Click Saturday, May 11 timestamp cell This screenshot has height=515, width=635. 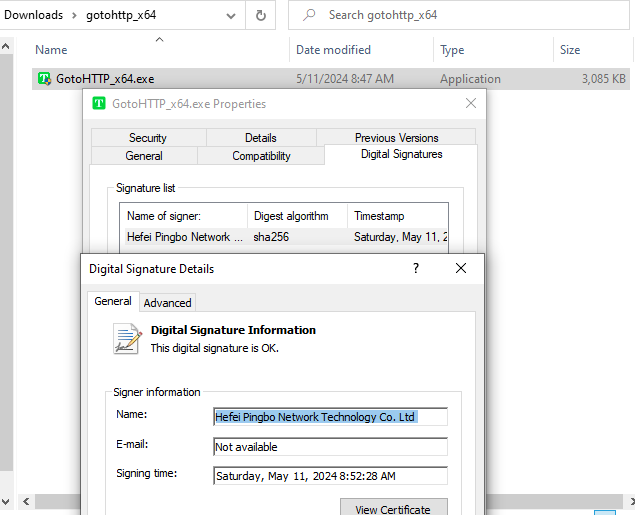pos(400,236)
